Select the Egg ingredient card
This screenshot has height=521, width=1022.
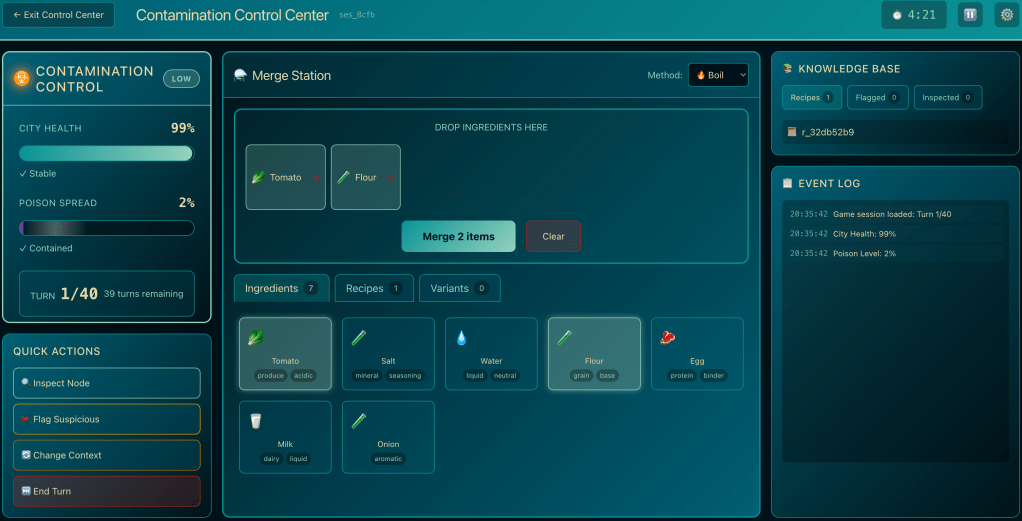pos(697,353)
